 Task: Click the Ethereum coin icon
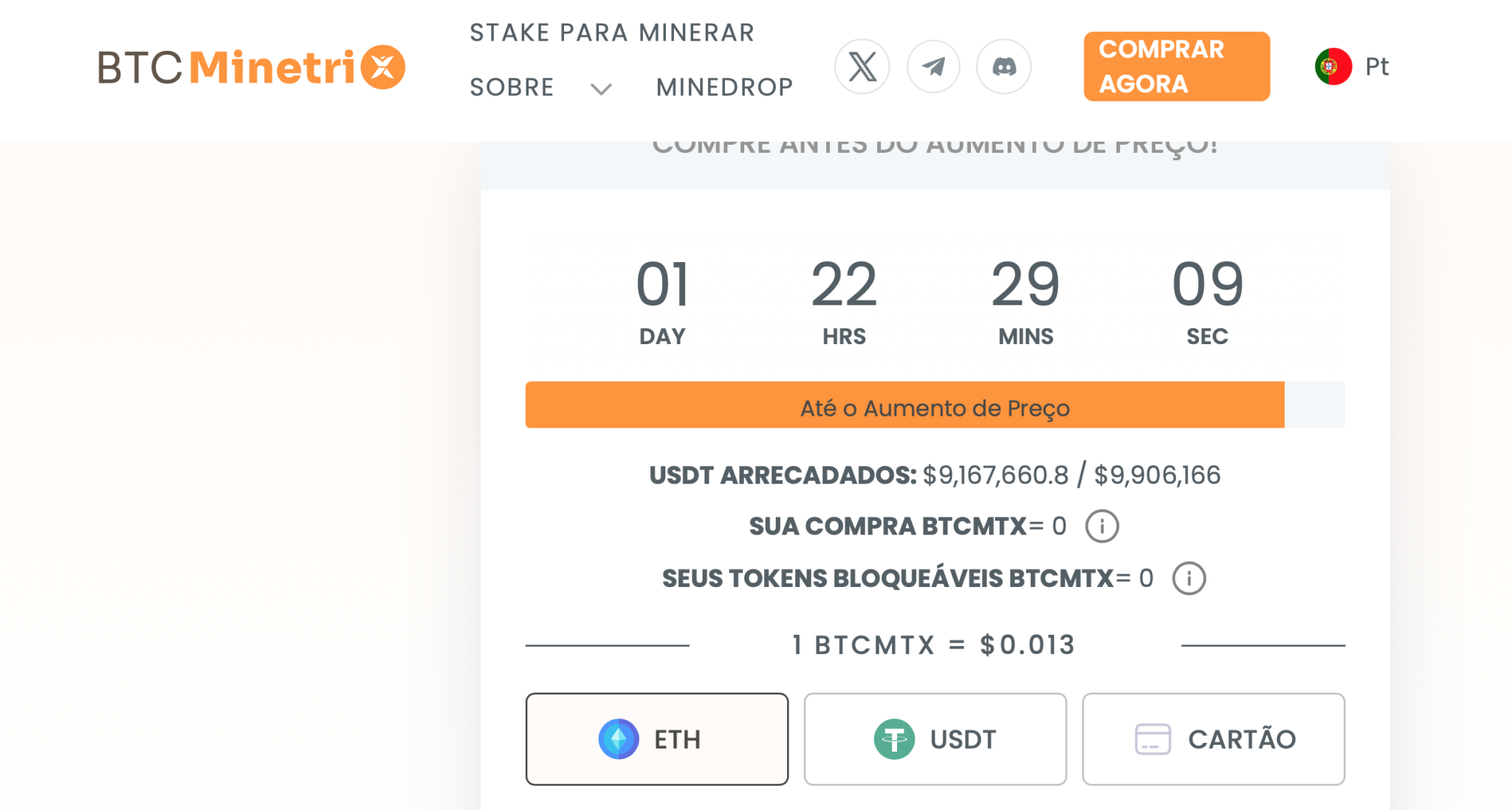pos(619,739)
